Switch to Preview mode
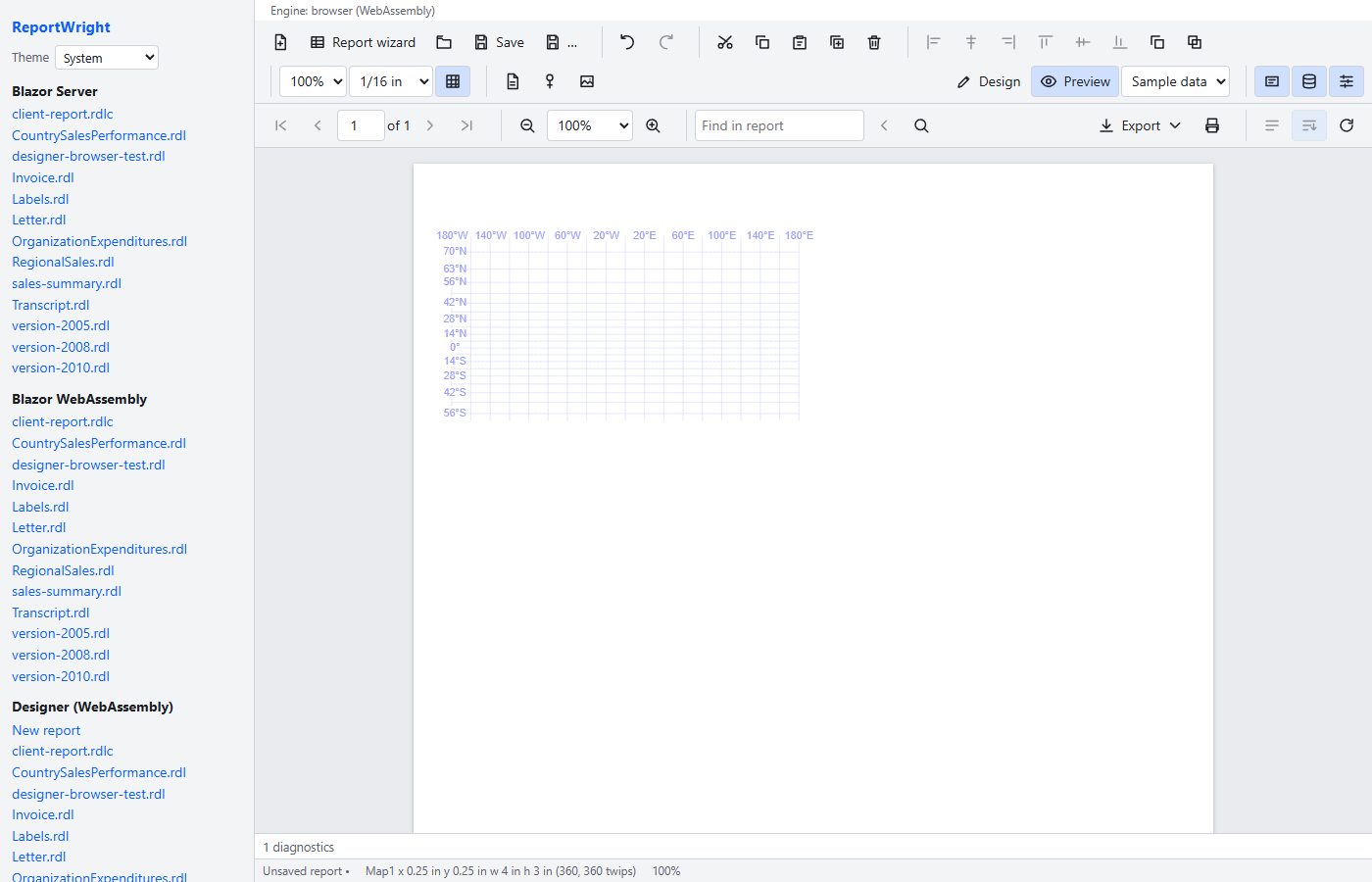The width and height of the screenshot is (1372, 882). pos(1075,81)
